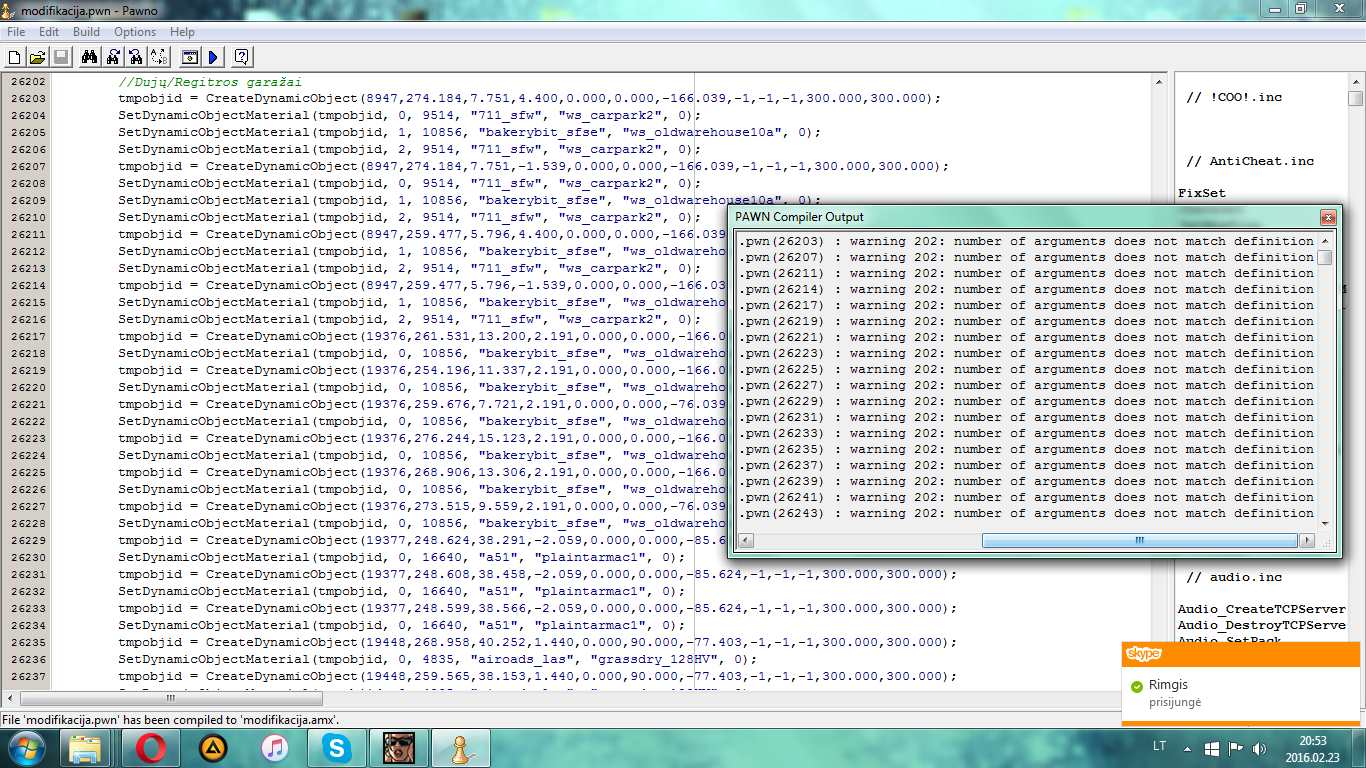
Task: Open the Help menu
Action: point(182,32)
